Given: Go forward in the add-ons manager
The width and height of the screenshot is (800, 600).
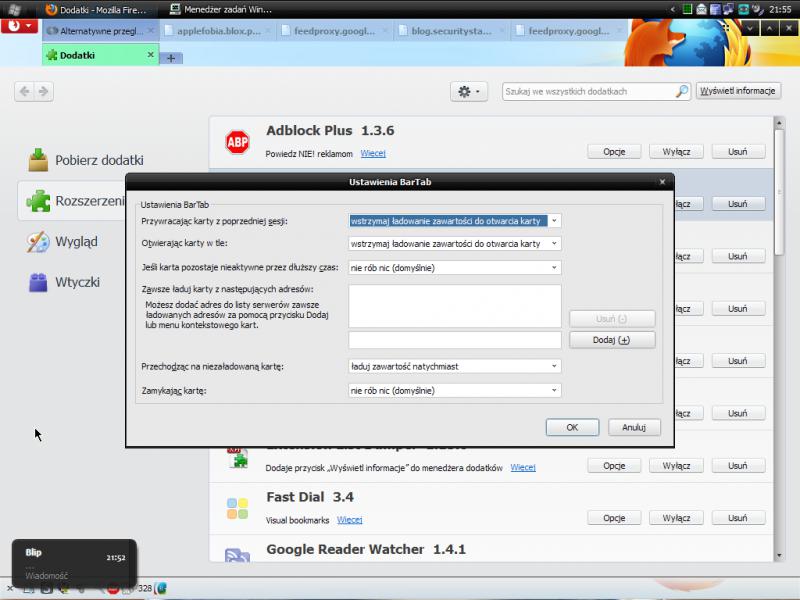Looking at the screenshot, I should click(x=44, y=91).
